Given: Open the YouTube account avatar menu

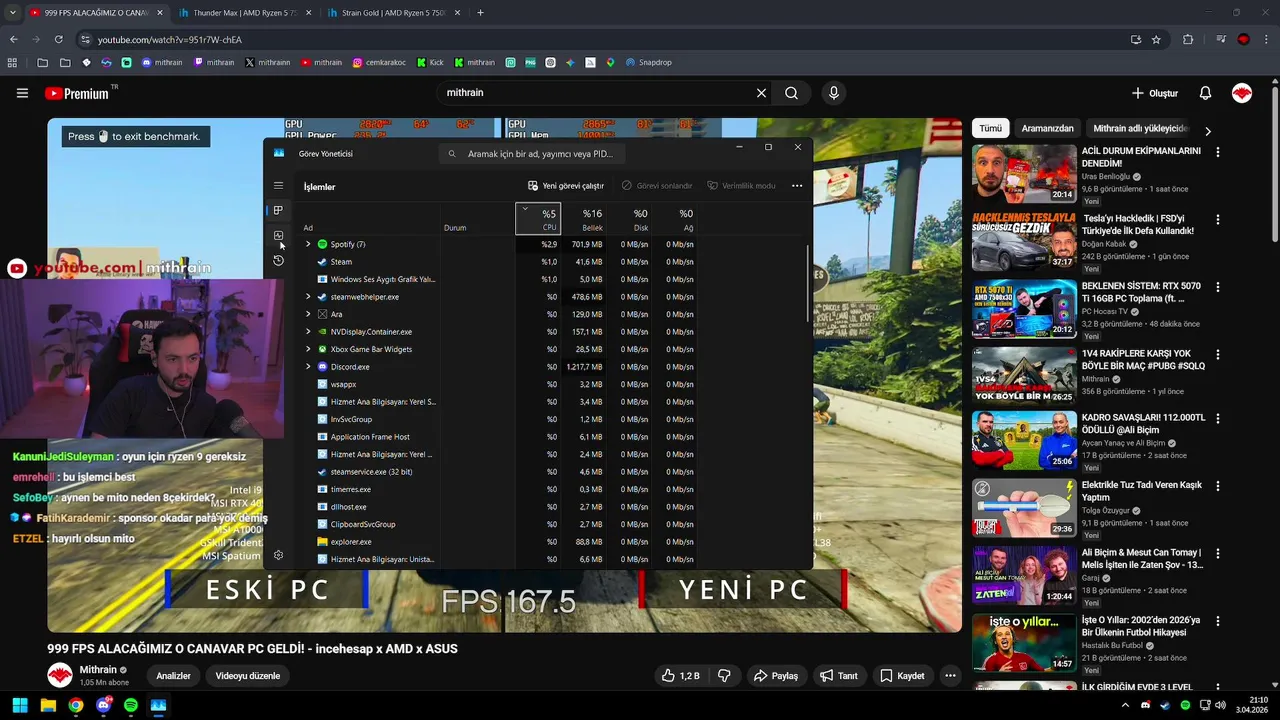Looking at the screenshot, I should pyautogui.click(x=1242, y=93).
